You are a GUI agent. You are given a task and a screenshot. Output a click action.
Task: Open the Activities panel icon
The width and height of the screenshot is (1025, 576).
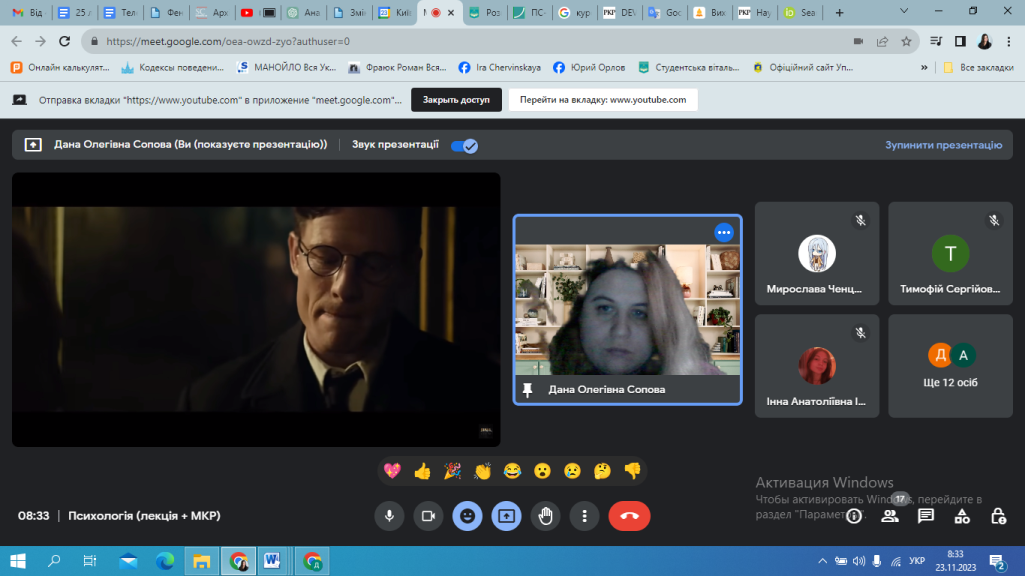(961, 516)
